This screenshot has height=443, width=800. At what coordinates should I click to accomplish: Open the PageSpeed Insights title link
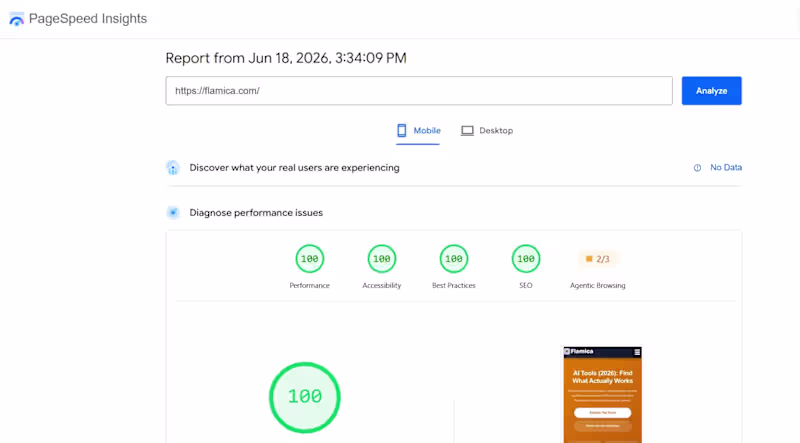(88, 19)
